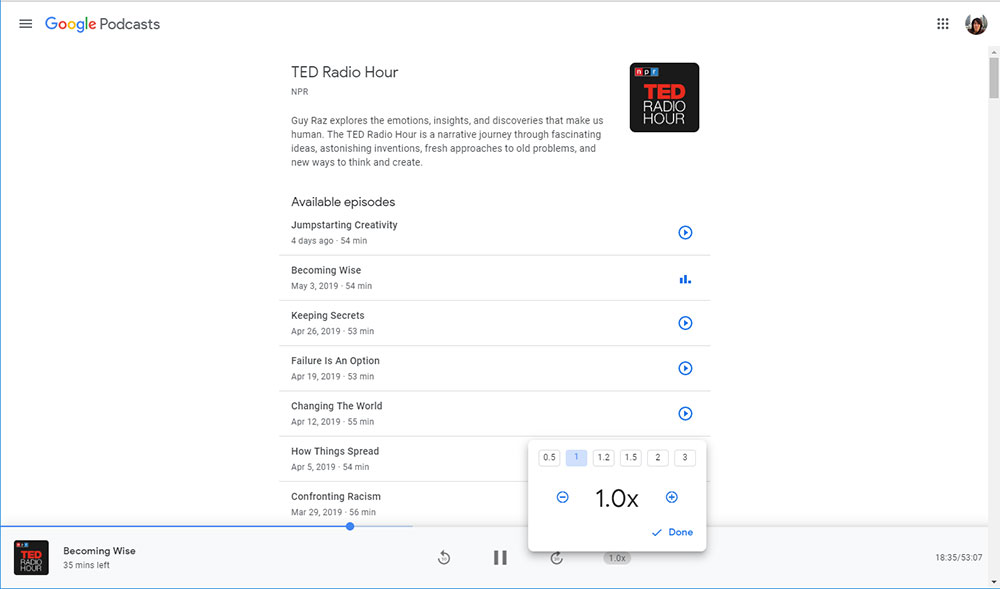Click the playback progress slider handle

coord(350,527)
